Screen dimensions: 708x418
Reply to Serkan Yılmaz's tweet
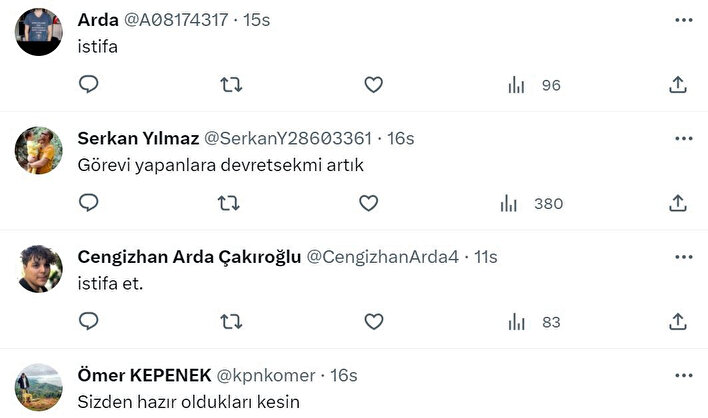88,203
